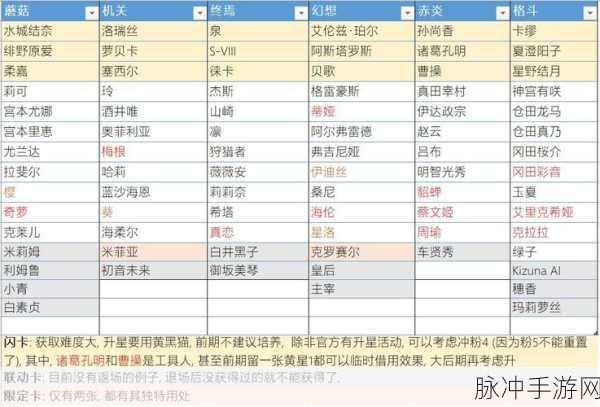This screenshot has height=407, width=600.
Task: Click the red cell 梅根
Action: 153,152
